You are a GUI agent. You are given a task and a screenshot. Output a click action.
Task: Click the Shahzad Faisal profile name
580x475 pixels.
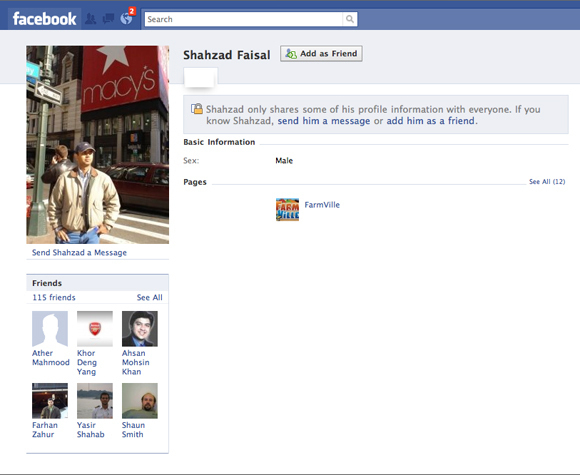click(227, 55)
